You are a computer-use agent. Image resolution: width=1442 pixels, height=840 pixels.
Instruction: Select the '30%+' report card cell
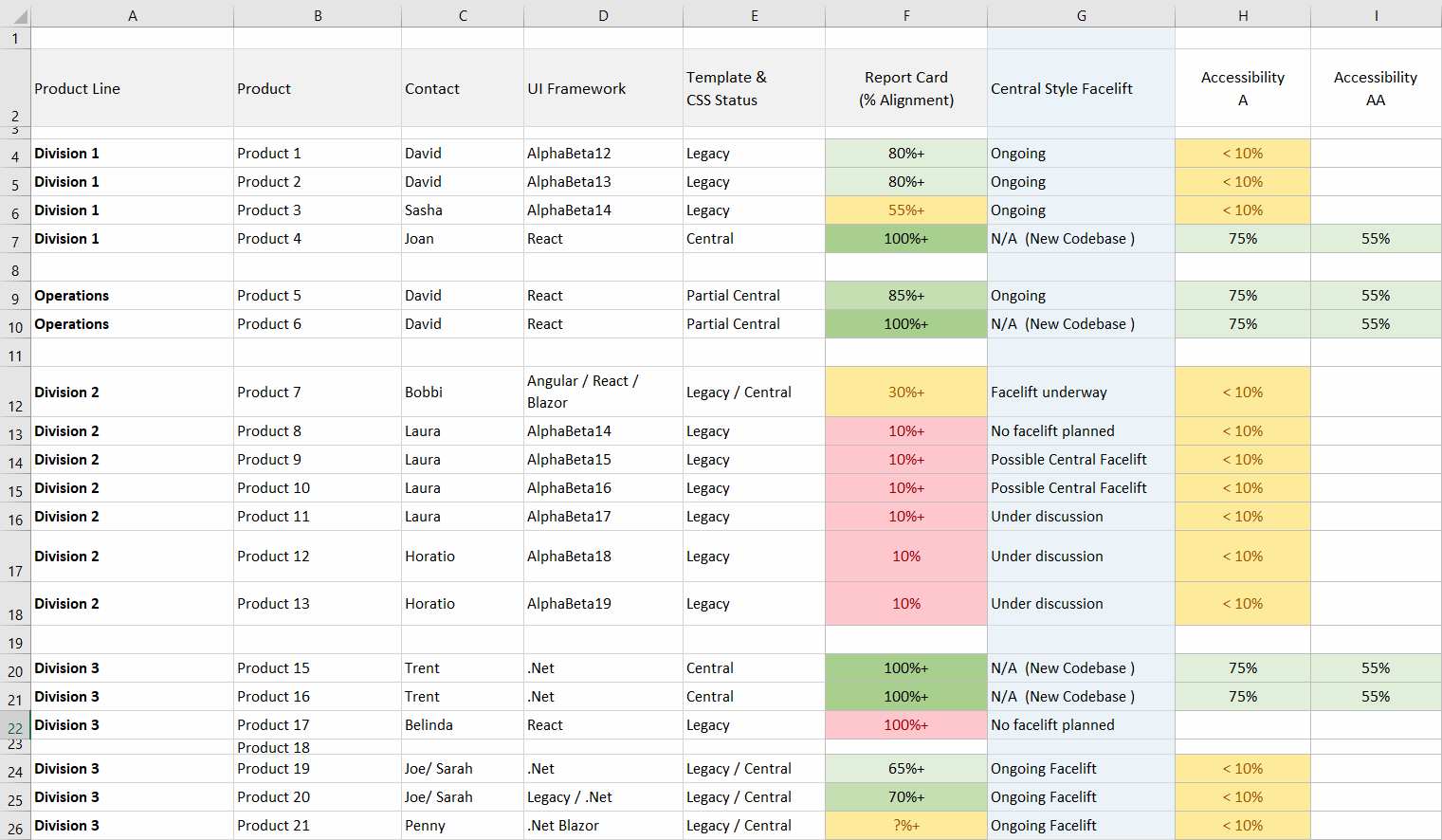point(906,392)
